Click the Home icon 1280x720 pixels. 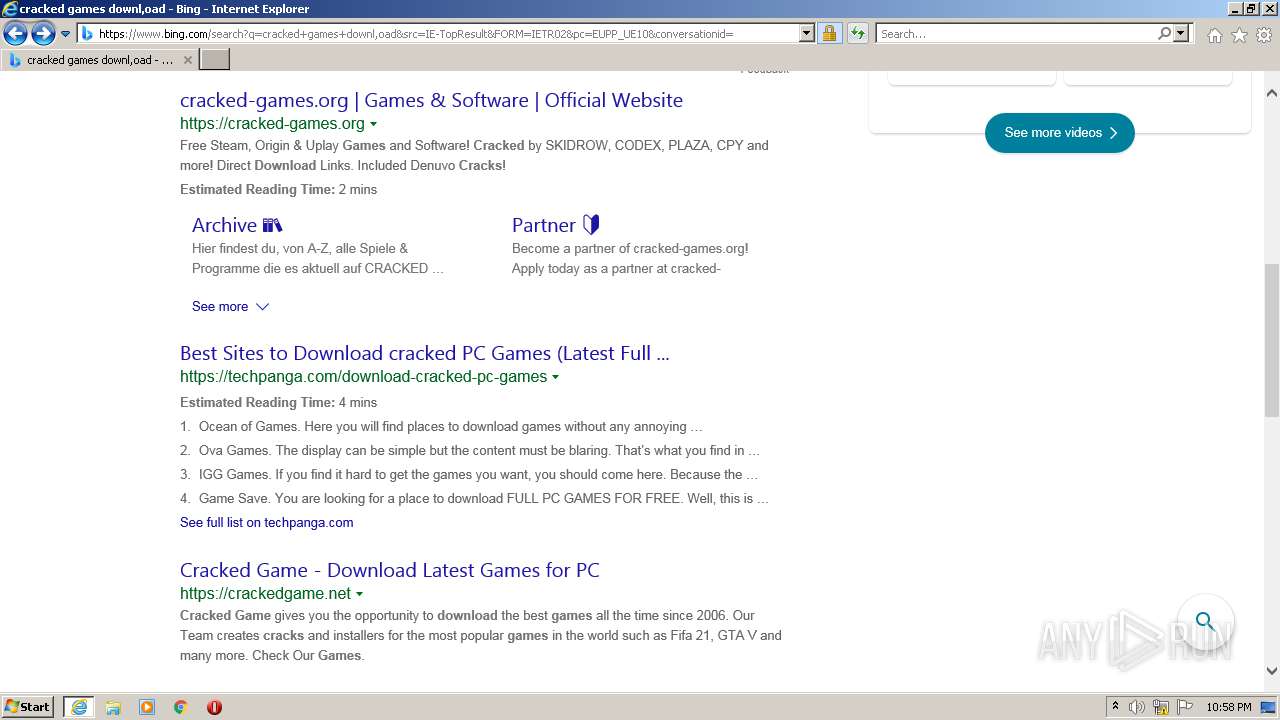(x=1214, y=35)
